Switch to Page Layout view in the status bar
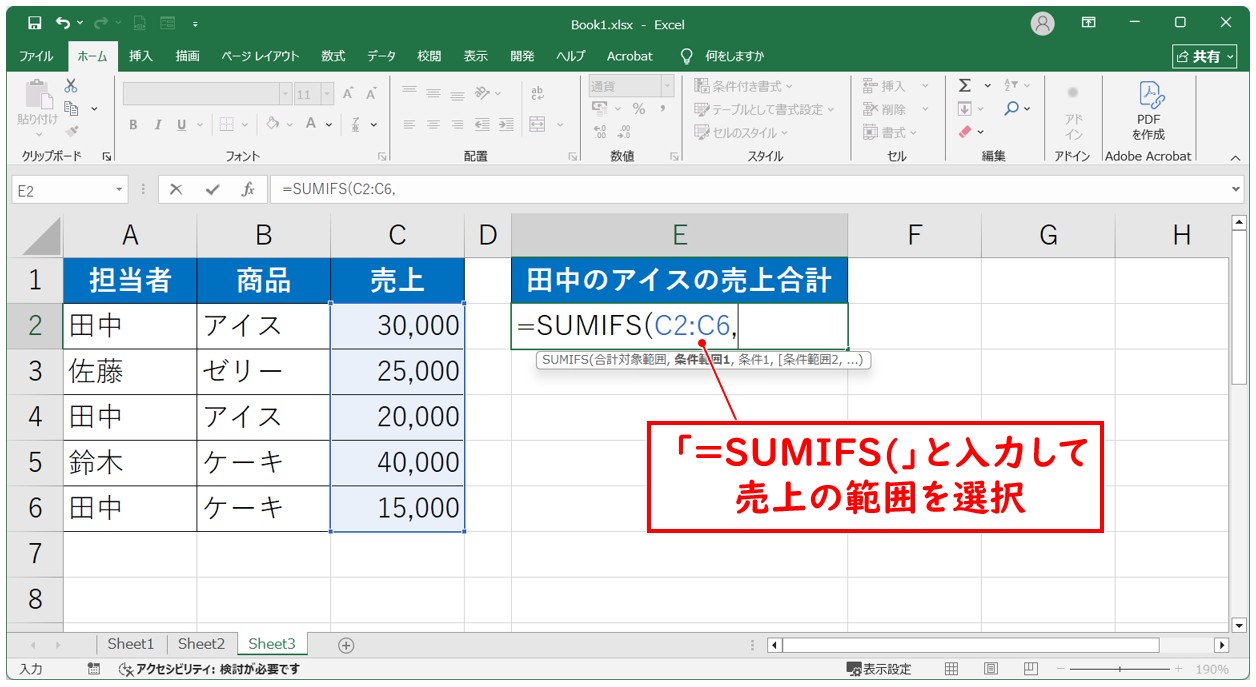The image size is (1256, 687). pyautogui.click(x=990, y=669)
